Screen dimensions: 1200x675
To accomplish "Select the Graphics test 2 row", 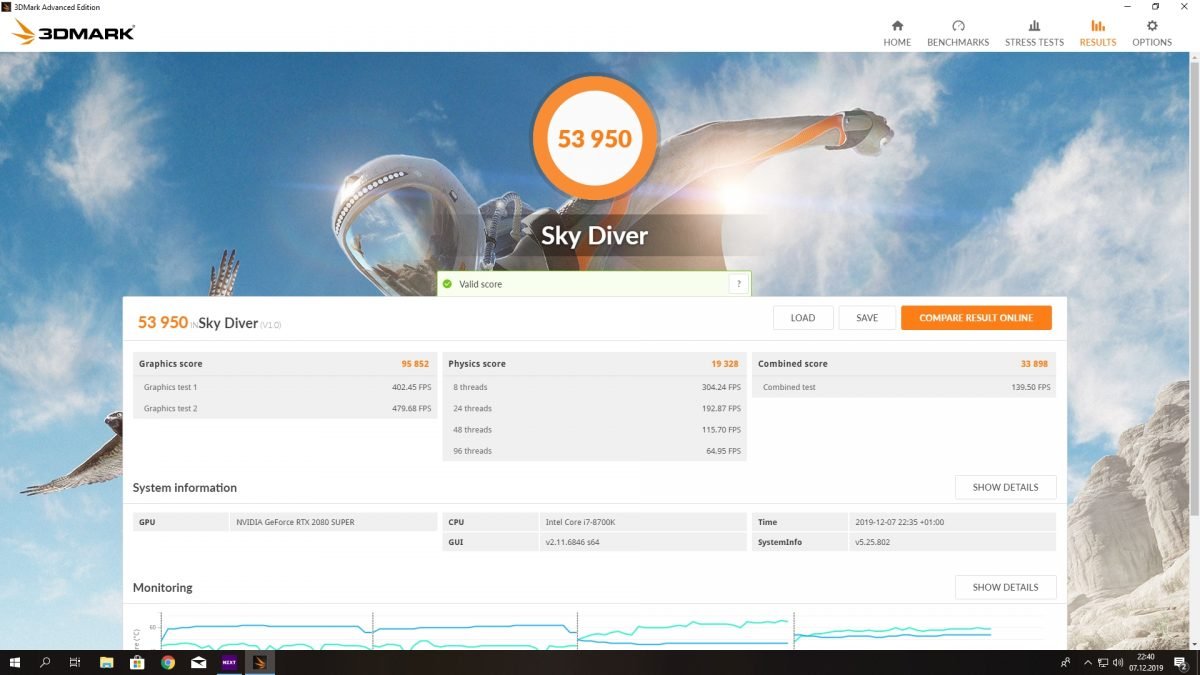I will [285, 408].
